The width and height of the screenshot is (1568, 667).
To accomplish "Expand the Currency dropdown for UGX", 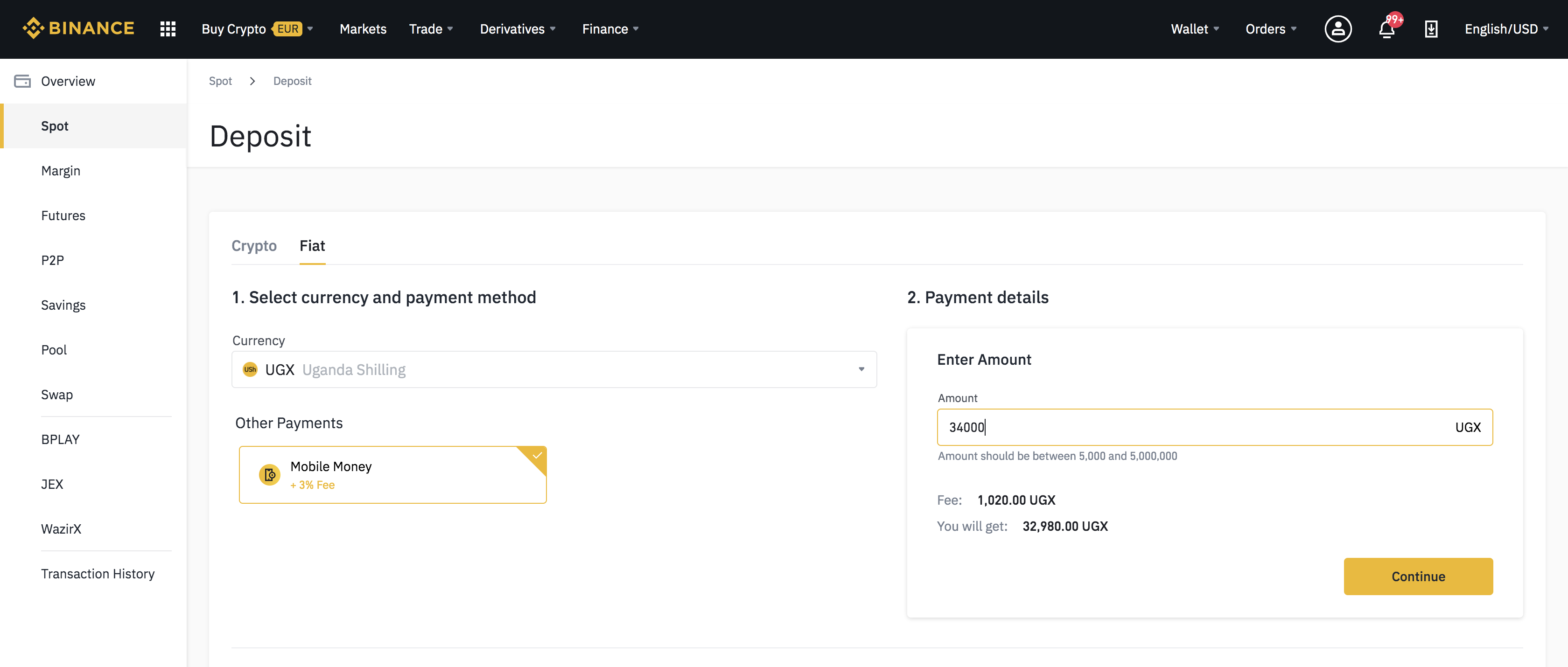I will tap(861, 369).
